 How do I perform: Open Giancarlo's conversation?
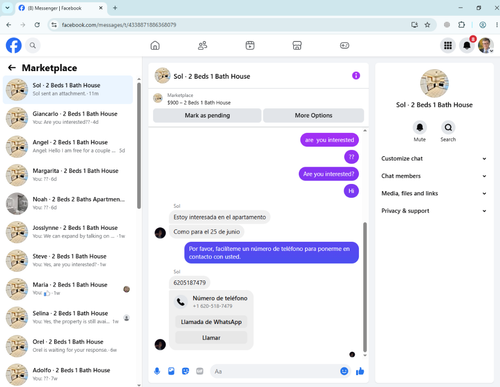[x=68, y=118]
